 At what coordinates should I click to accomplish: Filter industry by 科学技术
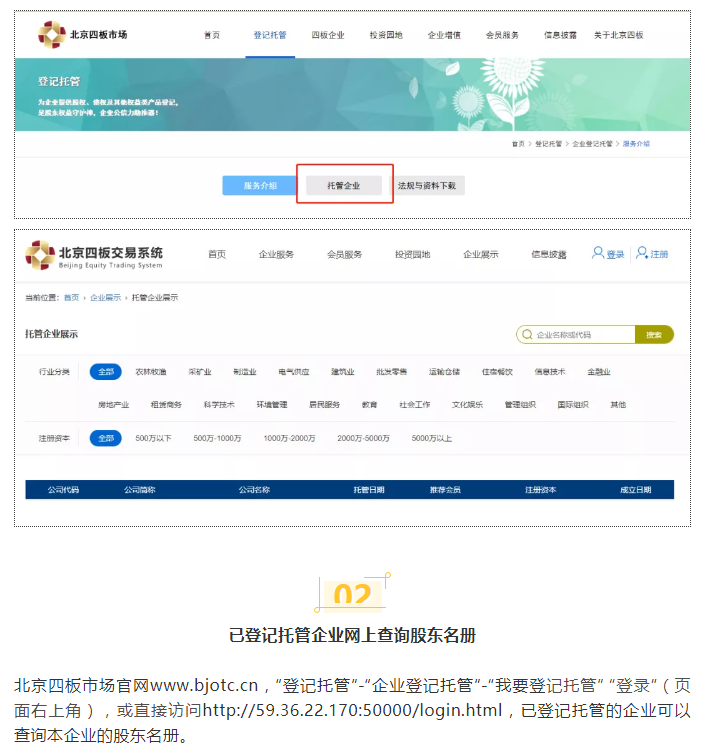pyautogui.click(x=219, y=405)
